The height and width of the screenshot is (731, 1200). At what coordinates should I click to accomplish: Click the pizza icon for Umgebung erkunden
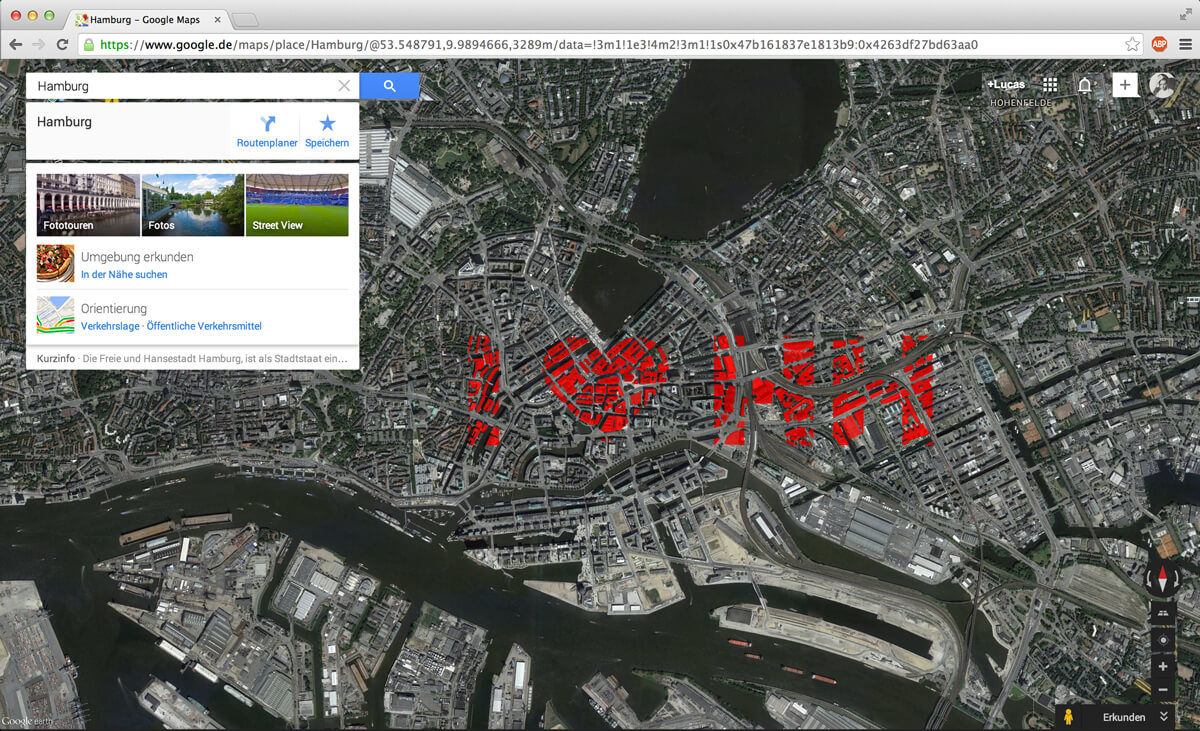(x=56, y=264)
